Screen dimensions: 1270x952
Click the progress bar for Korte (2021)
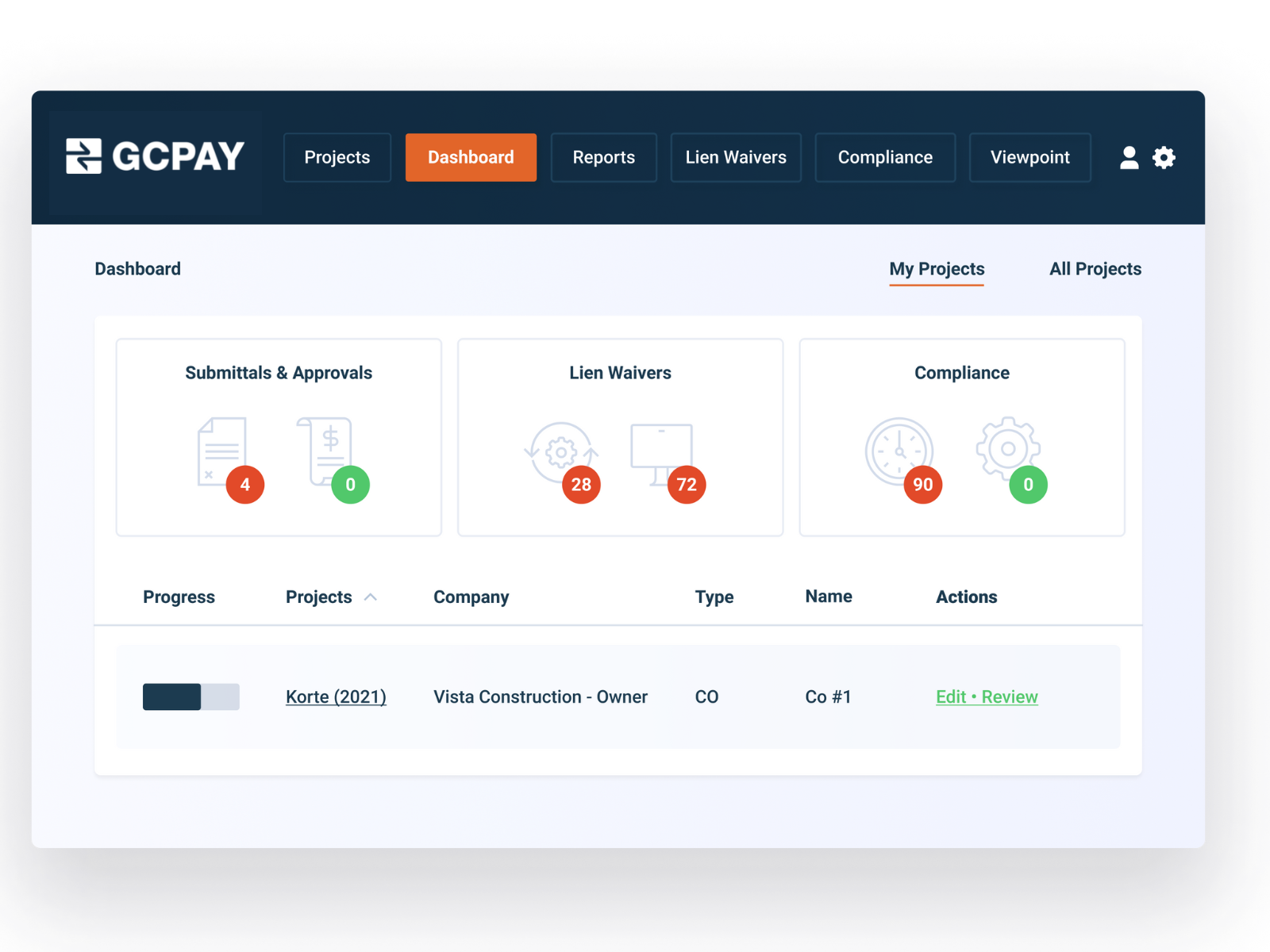click(x=190, y=697)
